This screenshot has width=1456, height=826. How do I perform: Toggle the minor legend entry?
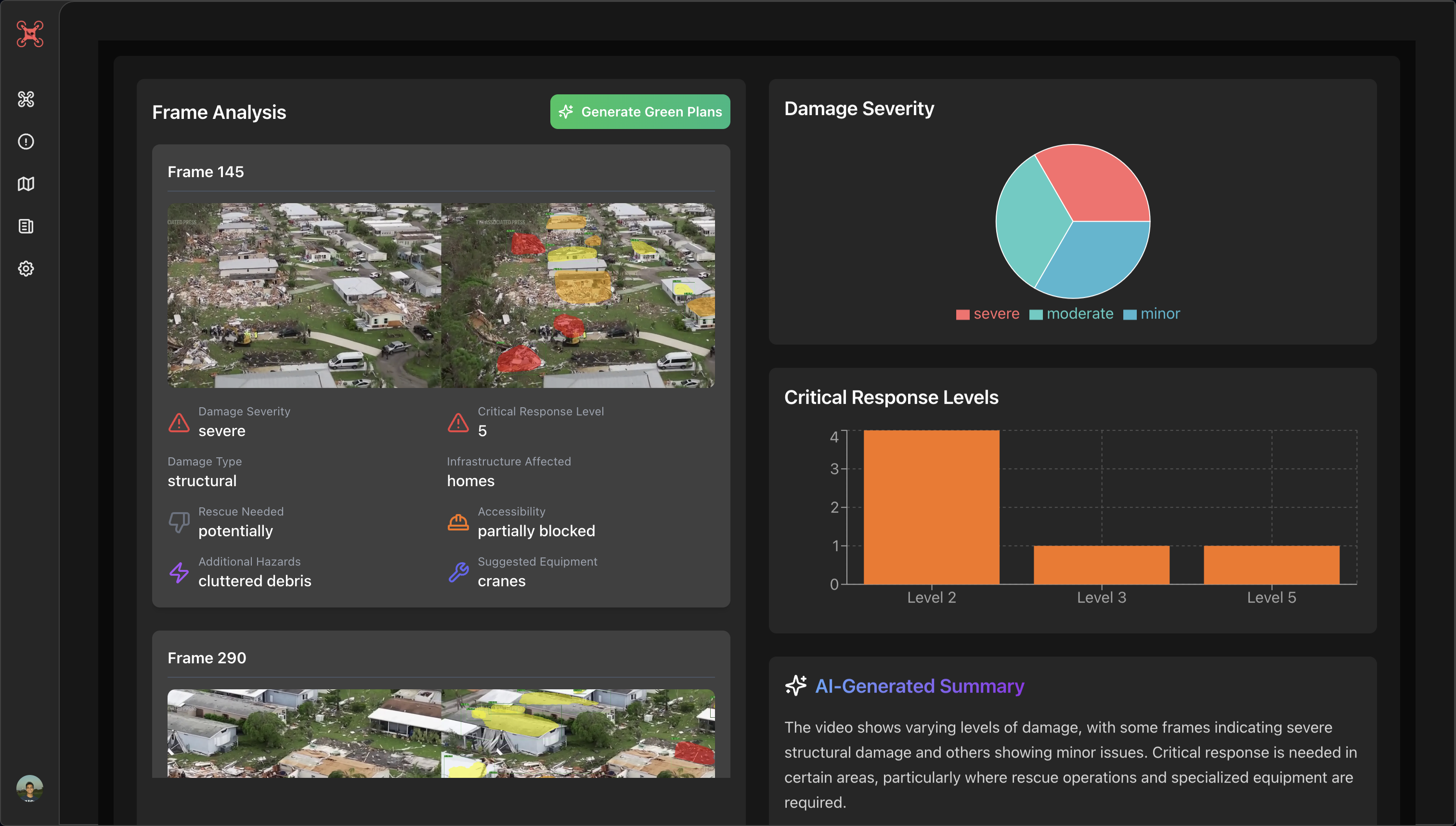[1152, 314]
